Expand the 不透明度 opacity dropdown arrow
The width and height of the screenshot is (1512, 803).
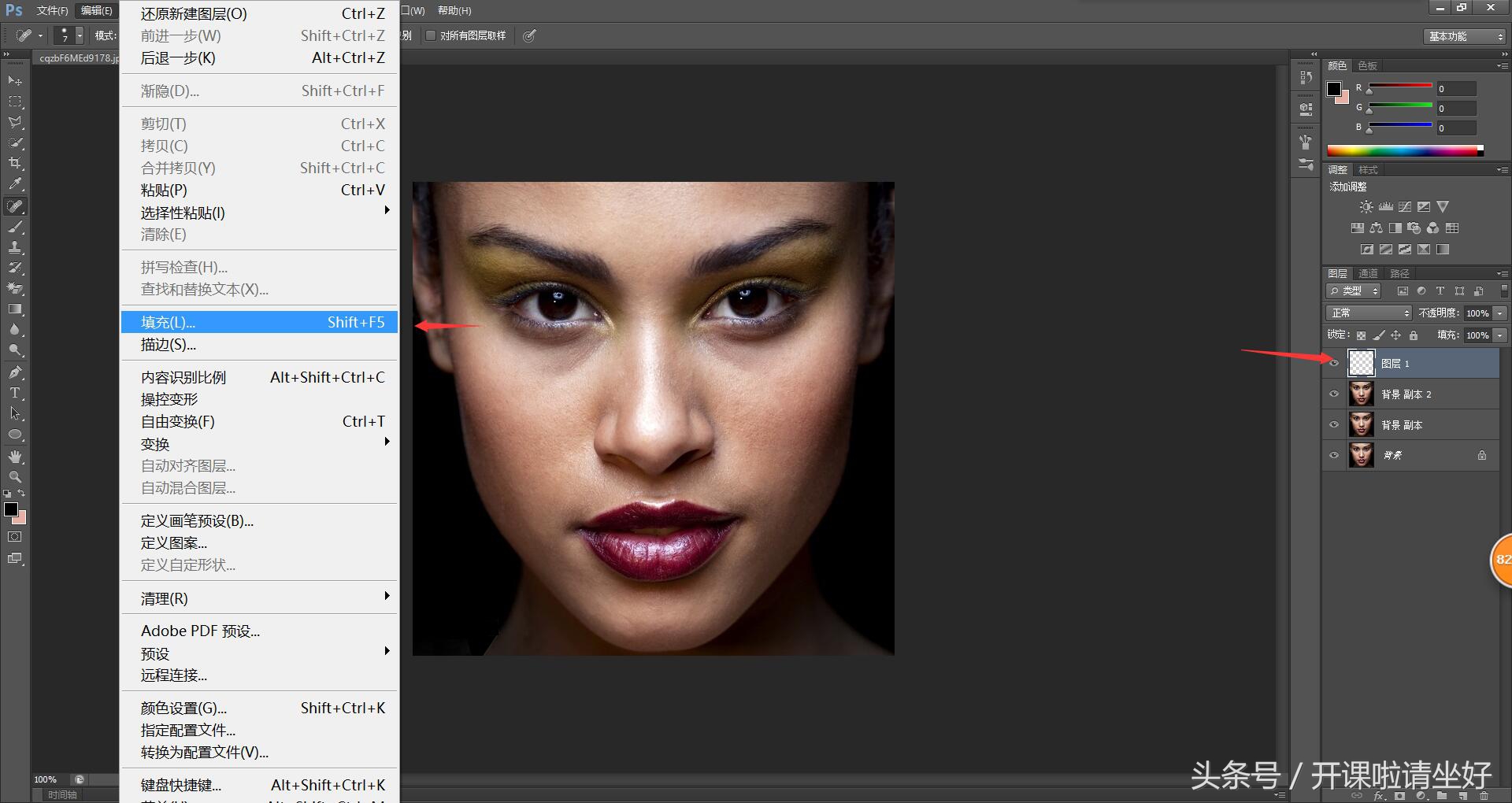(1500, 313)
